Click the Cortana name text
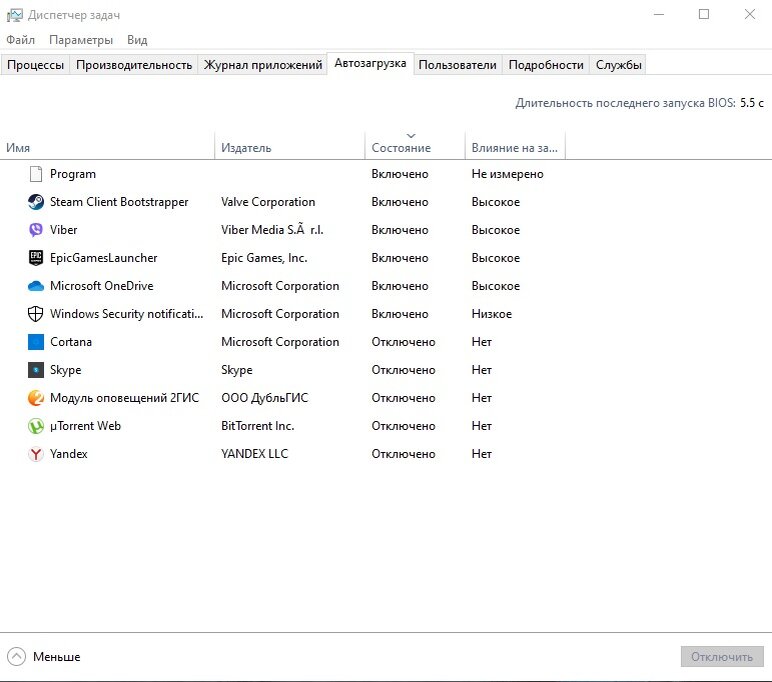The image size is (772, 682). click(71, 342)
